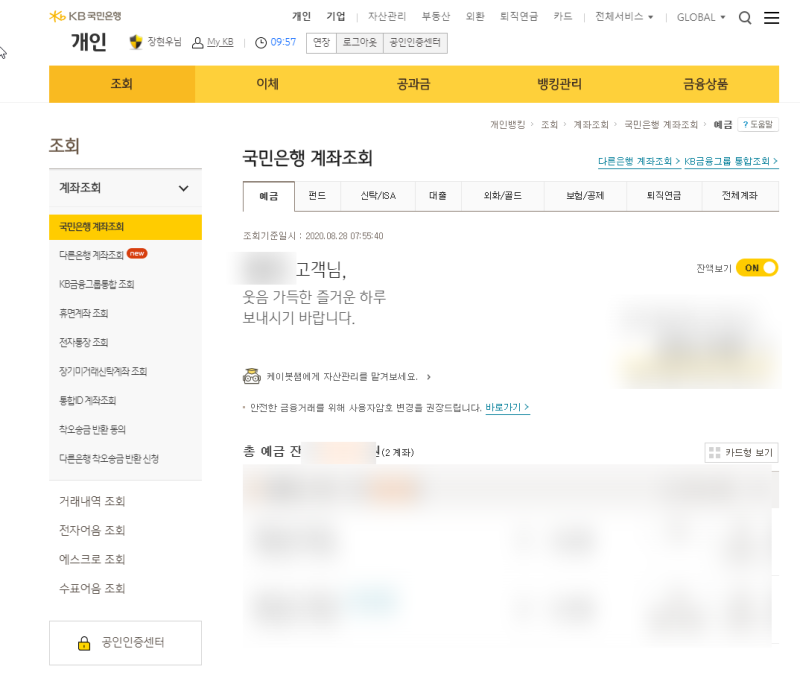Image resolution: width=800 pixels, height=687 pixels.
Task: Open 전자어음 조회 in sidebar
Action: [x=92, y=530]
